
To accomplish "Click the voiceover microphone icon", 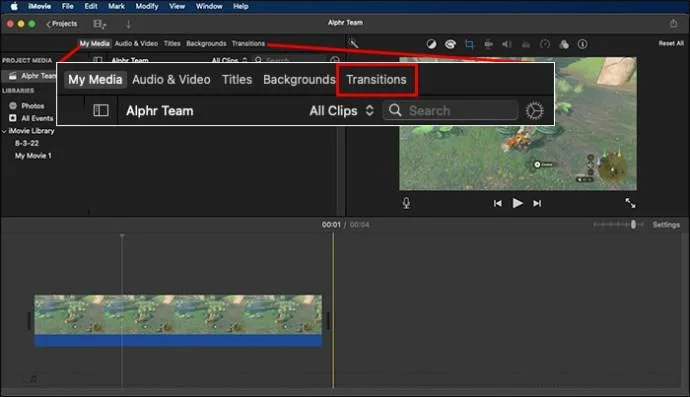I will [x=406, y=203].
